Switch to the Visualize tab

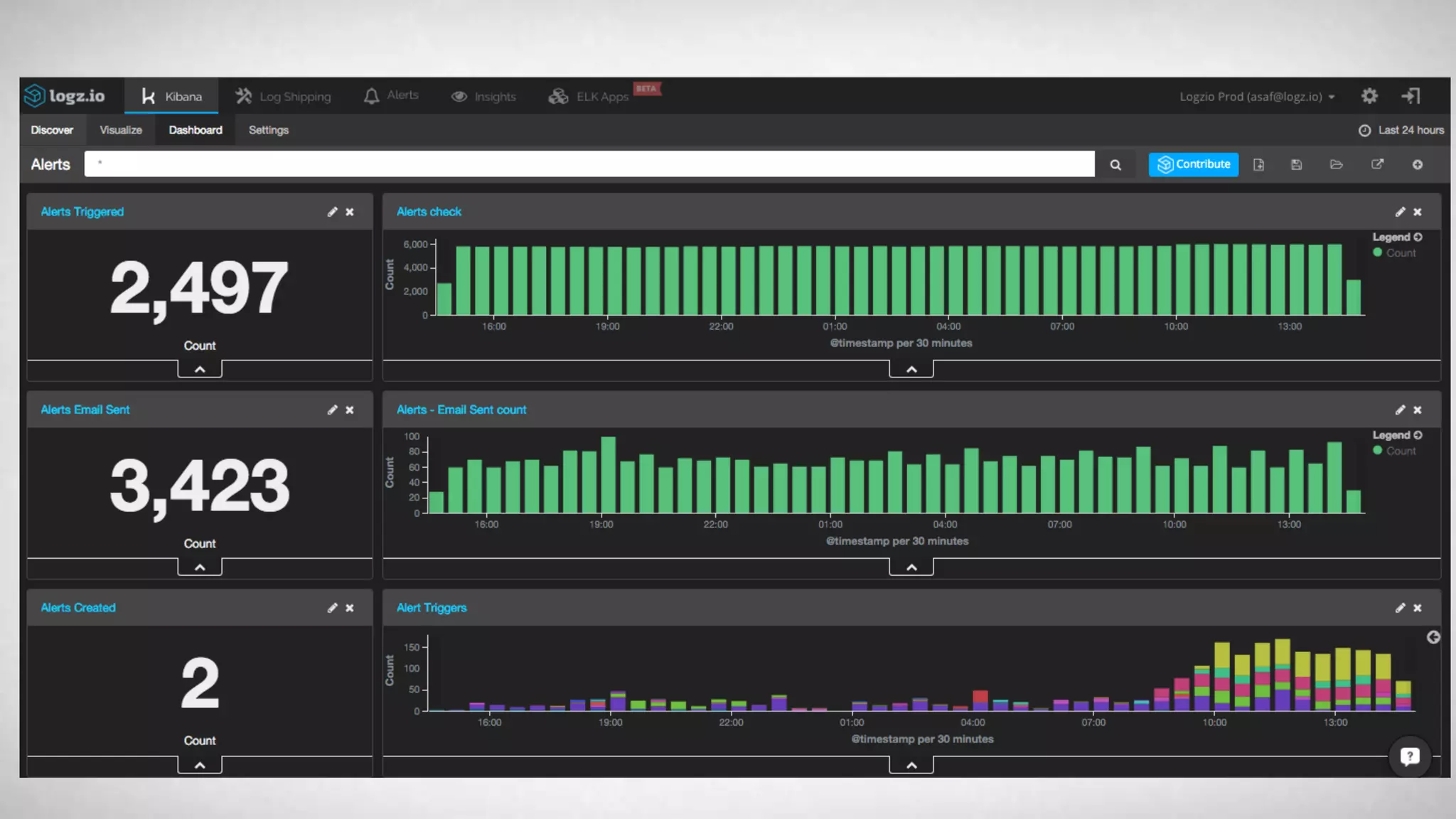(121, 130)
